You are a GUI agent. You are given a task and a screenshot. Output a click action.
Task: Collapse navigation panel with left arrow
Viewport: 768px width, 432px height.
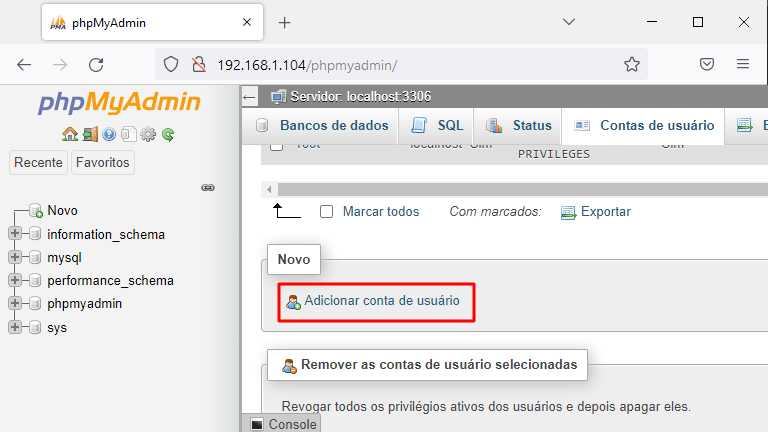click(x=249, y=97)
